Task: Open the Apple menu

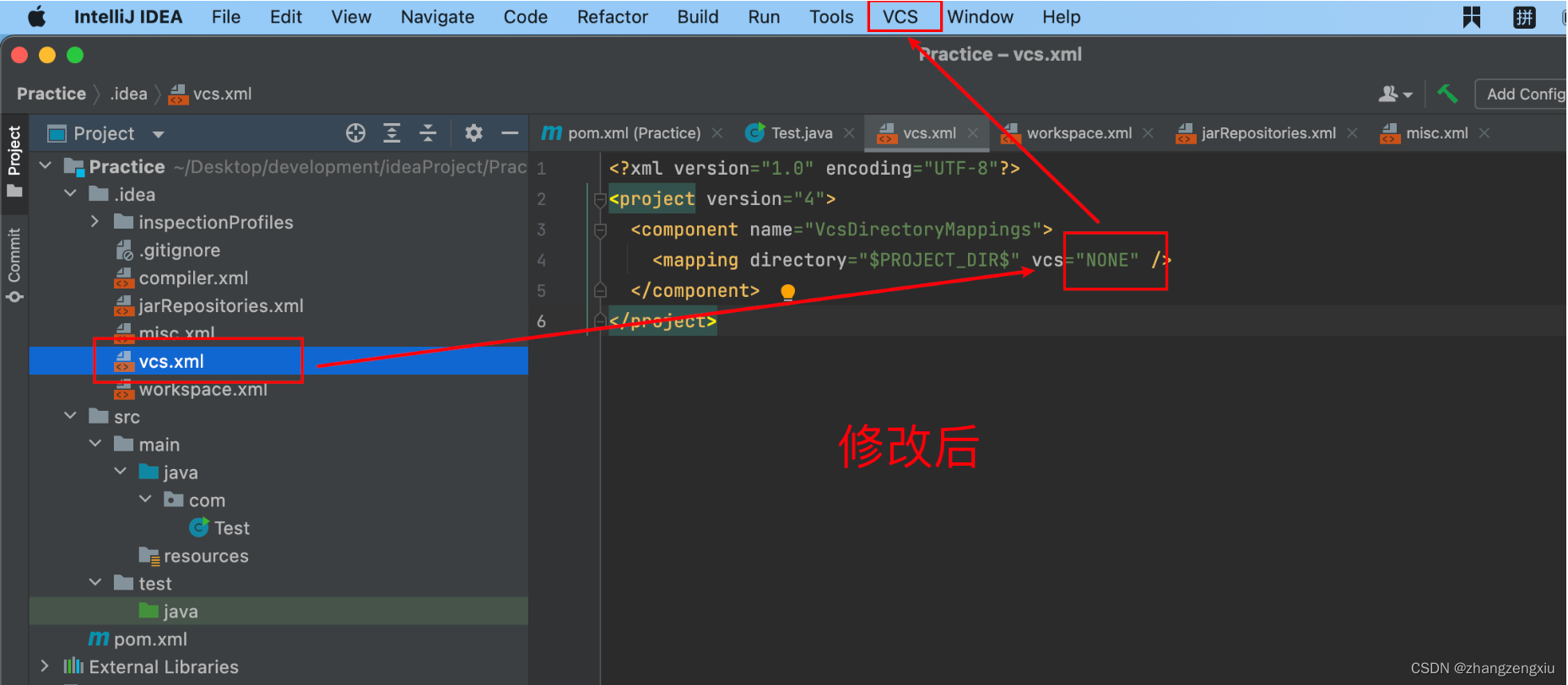Action: click(x=36, y=17)
